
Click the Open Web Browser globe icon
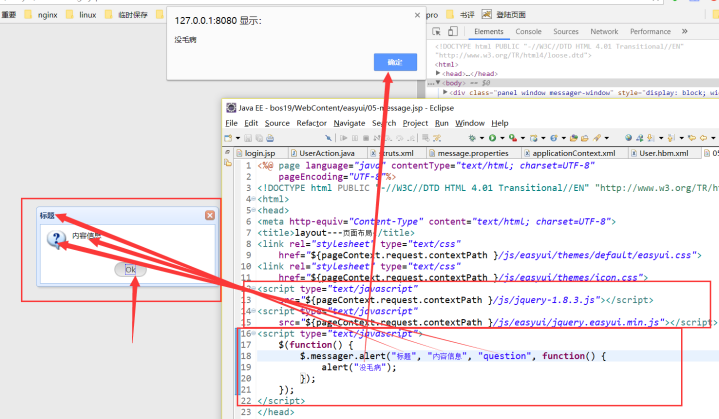click(x=629, y=138)
